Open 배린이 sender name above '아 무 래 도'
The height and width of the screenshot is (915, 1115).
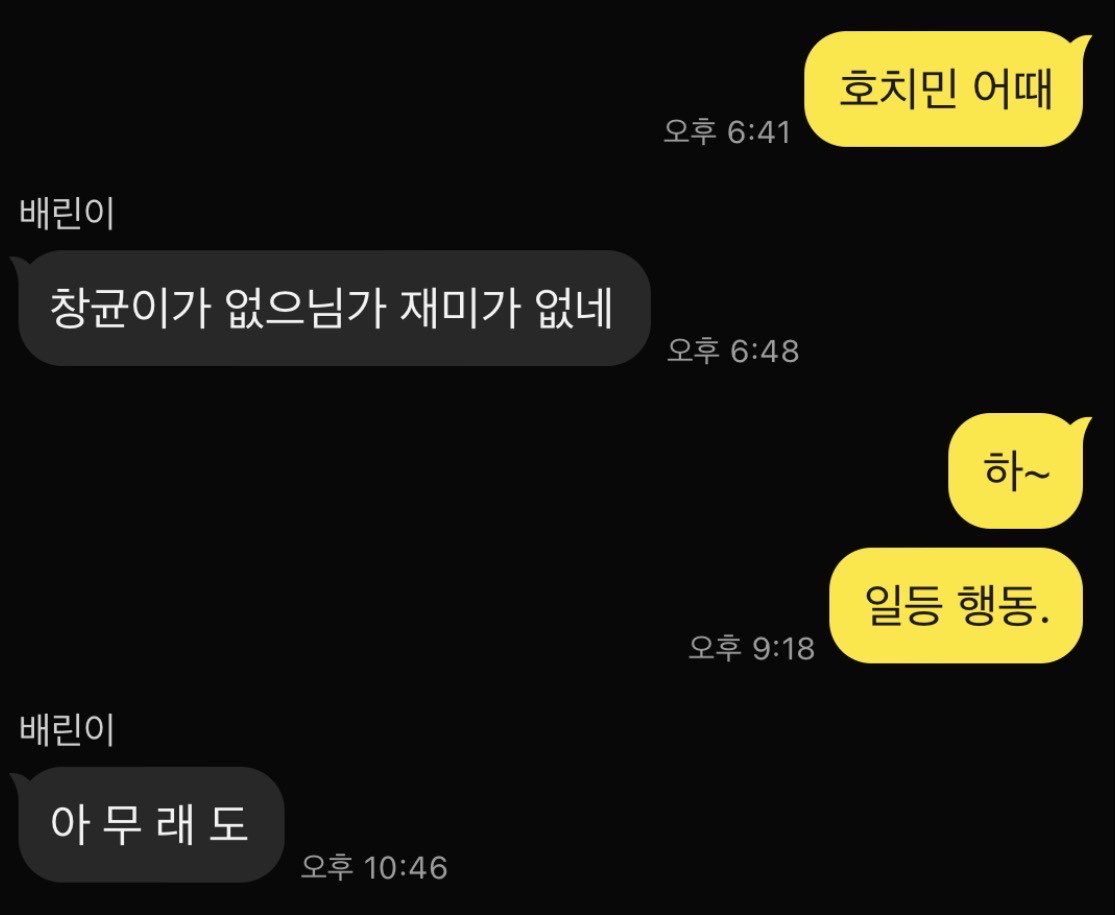point(67,730)
